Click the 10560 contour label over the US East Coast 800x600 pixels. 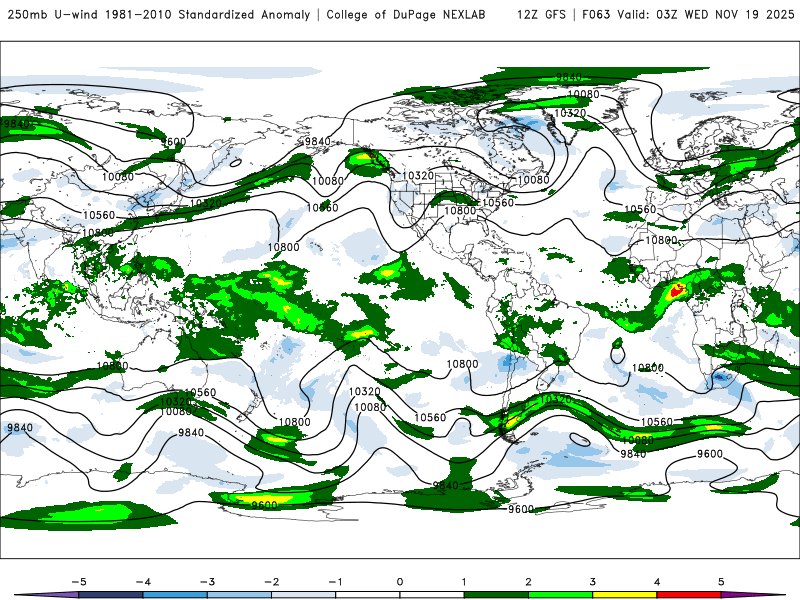pos(497,203)
